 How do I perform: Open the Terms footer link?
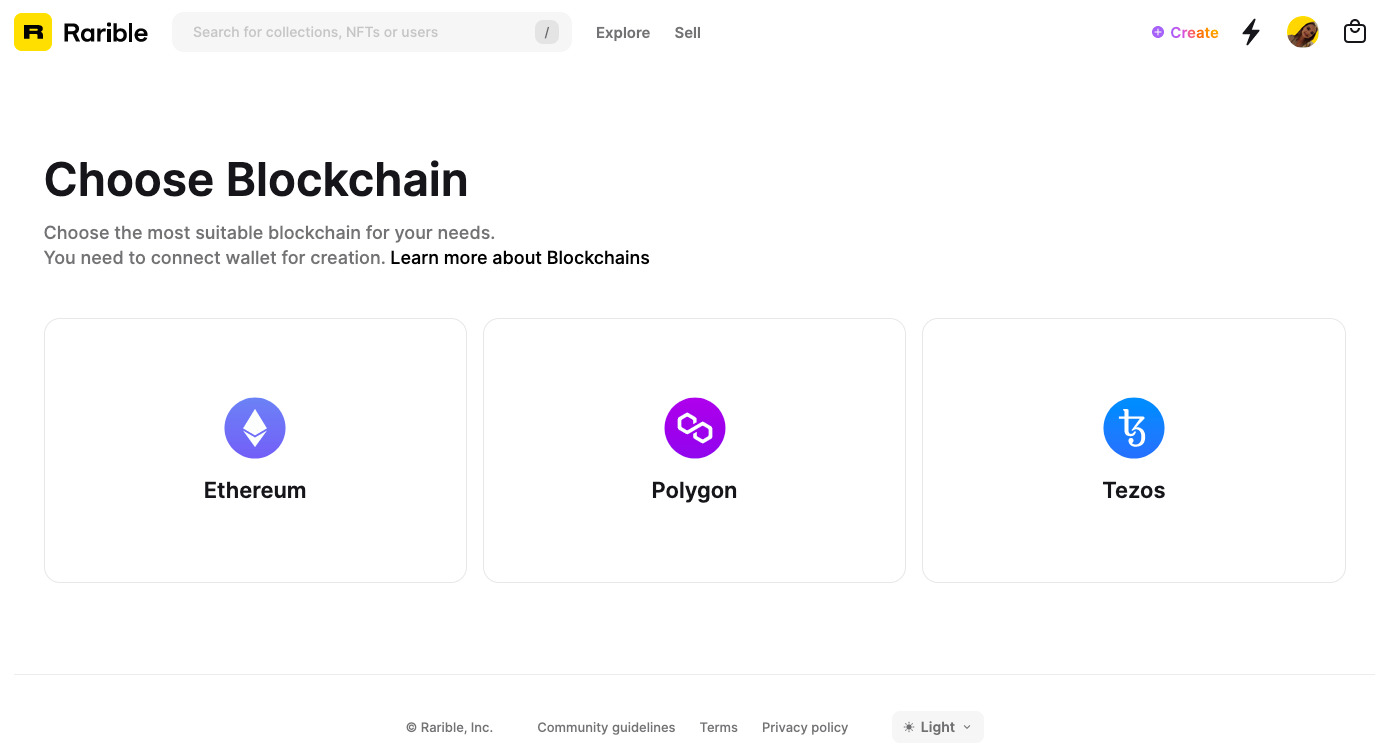click(719, 727)
